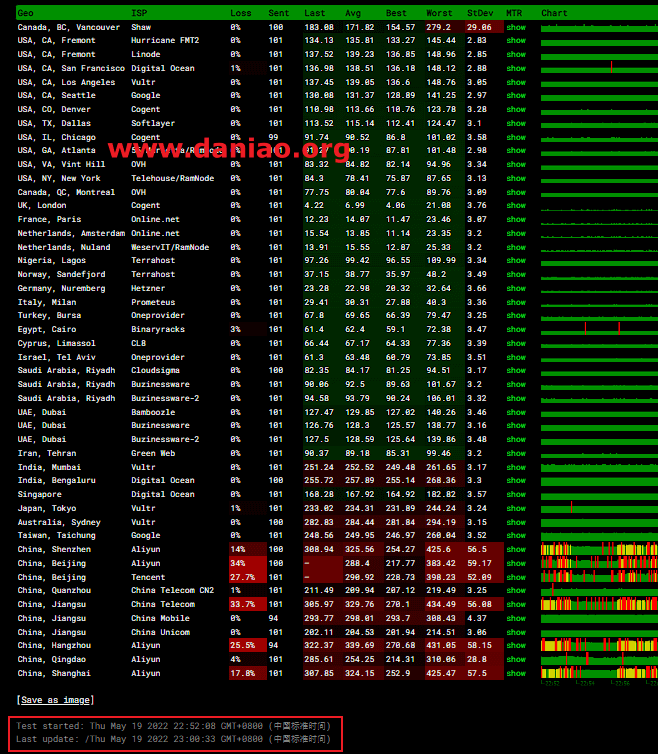Select the 'Turkey, Bursa' geo cell
Image resolution: width=658 pixels, height=754 pixels.
click(x=49, y=315)
